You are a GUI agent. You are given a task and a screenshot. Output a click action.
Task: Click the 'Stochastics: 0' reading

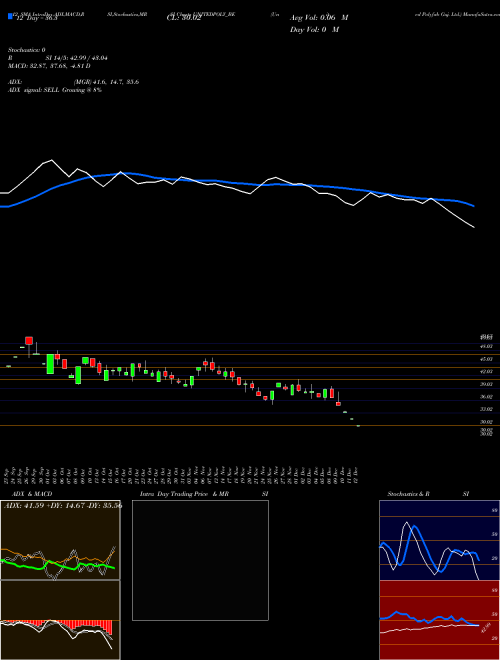point(27,50)
